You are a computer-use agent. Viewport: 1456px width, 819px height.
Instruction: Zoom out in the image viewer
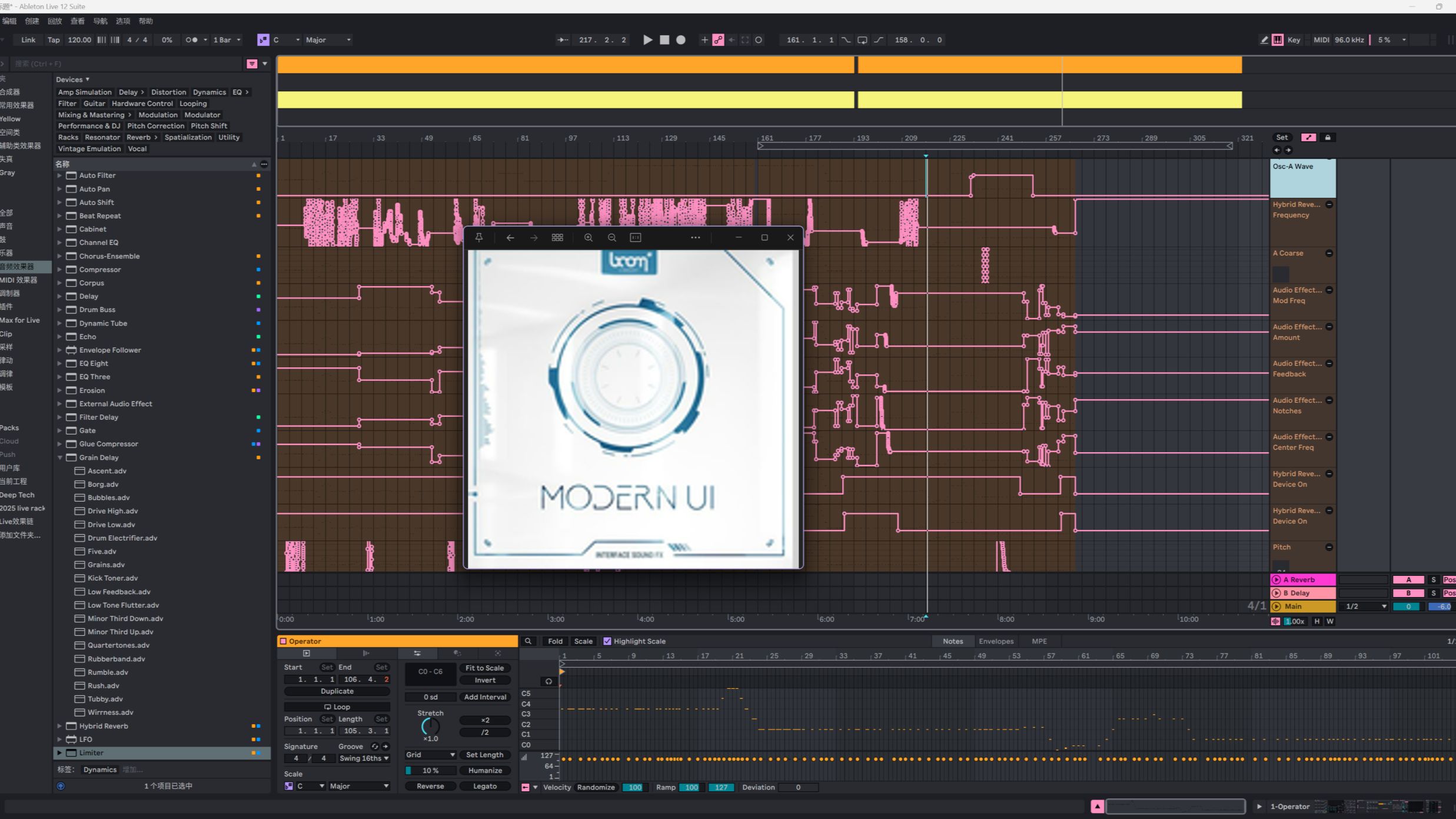pos(612,237)
